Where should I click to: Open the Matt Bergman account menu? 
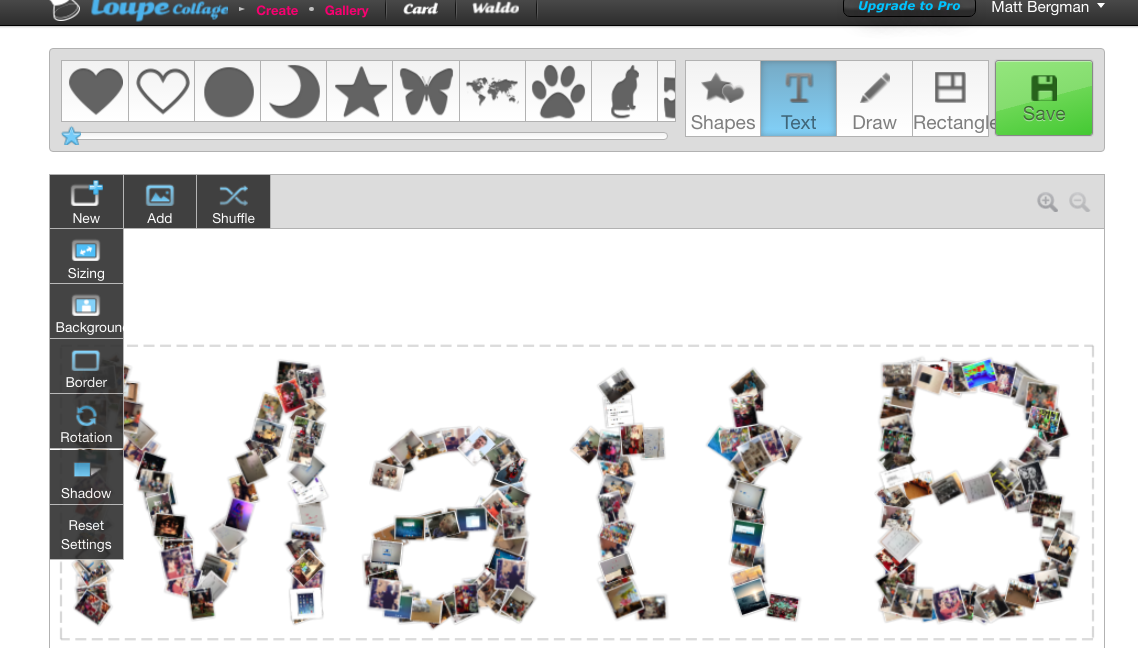1047,8
